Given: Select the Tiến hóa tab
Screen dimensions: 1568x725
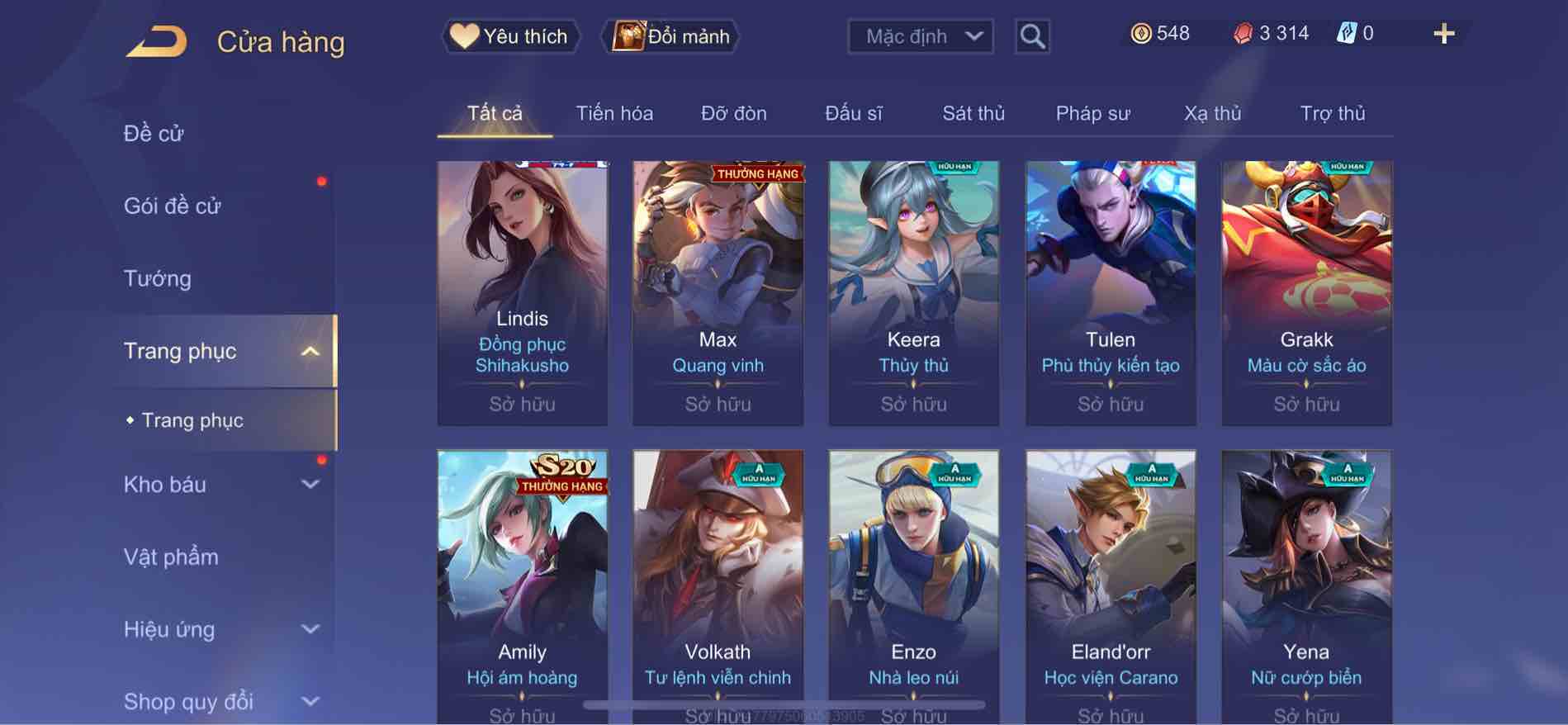Looking at the screenshot, I should (x=614, y=113).
